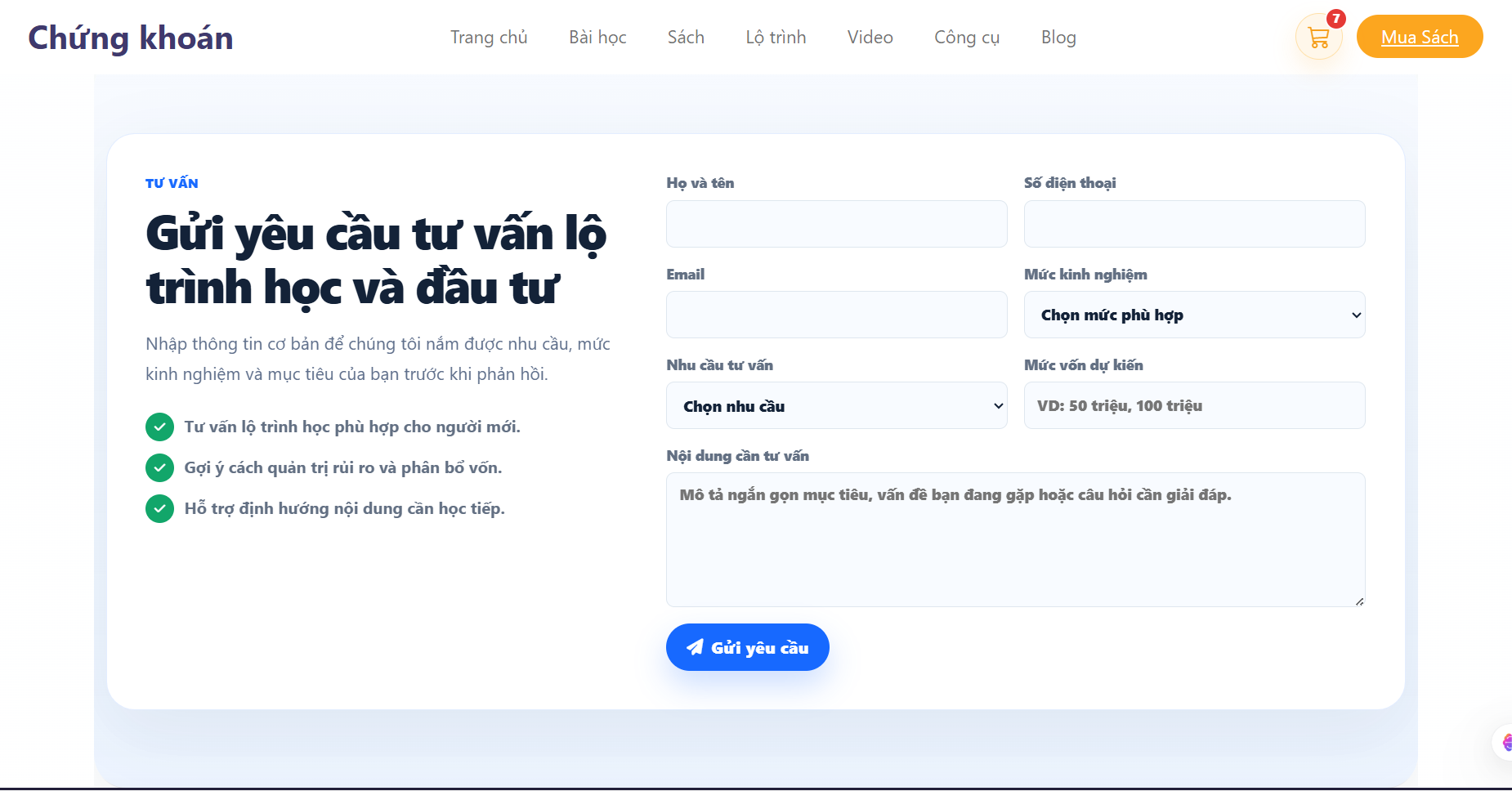This screenshot has height=791, width=1512.
Task: Click into the 'Nội dung cần tư vấn' textarea
Action: (x=1016, y=539)
